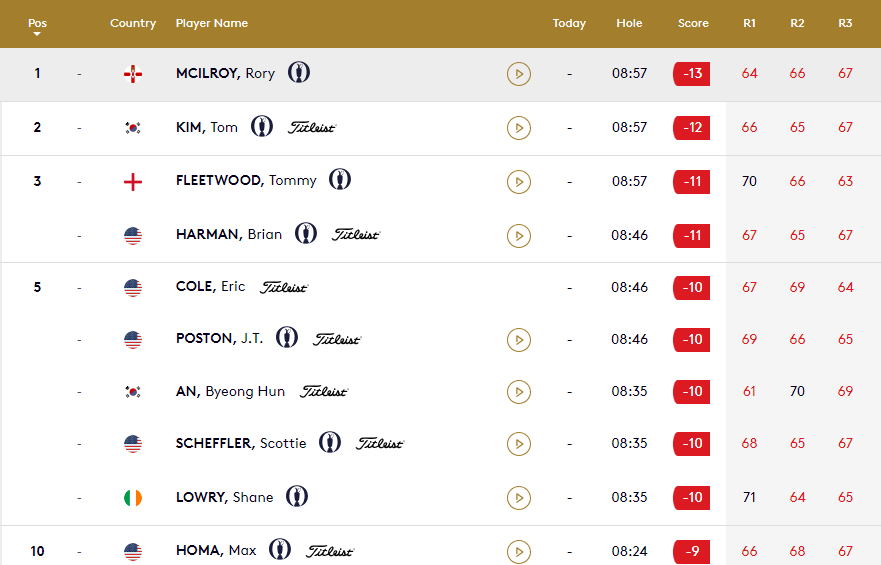Open player profile for COLE, Eric
The height and width of the screenshot is (565, 881).
click(x=211, y=286)
